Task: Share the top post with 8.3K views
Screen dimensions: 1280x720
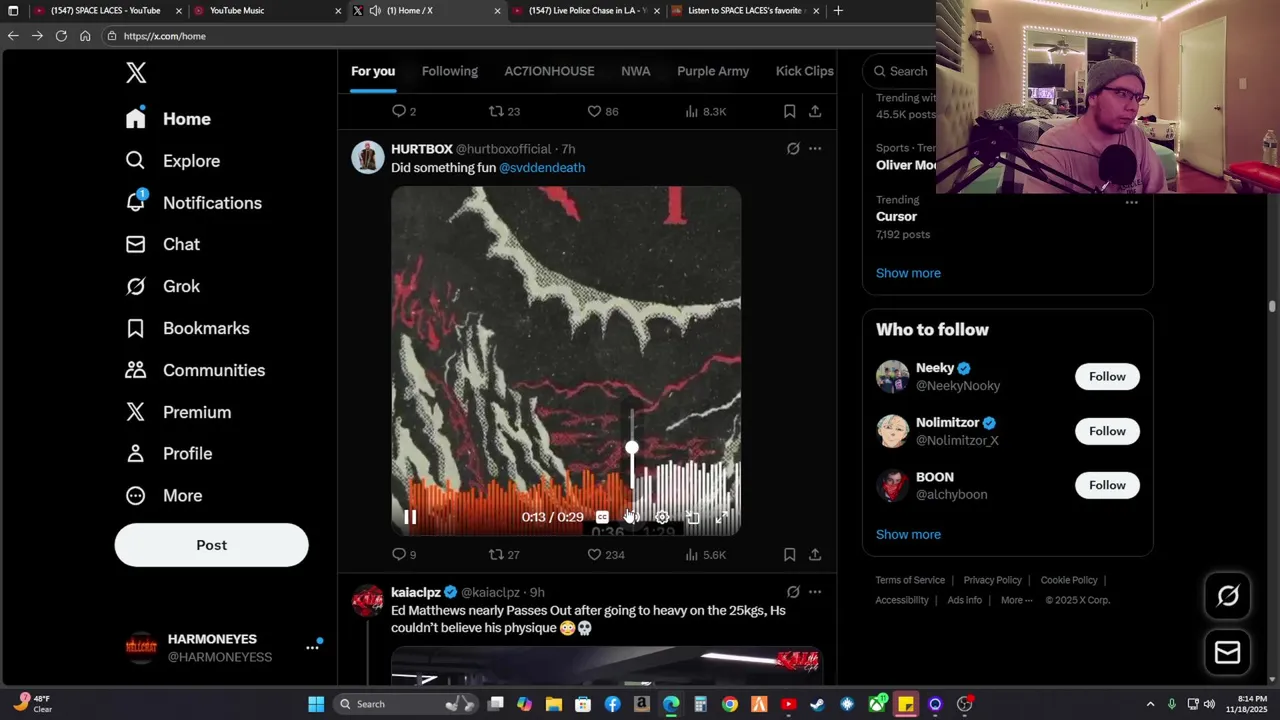Action: (x=815, y=111)
